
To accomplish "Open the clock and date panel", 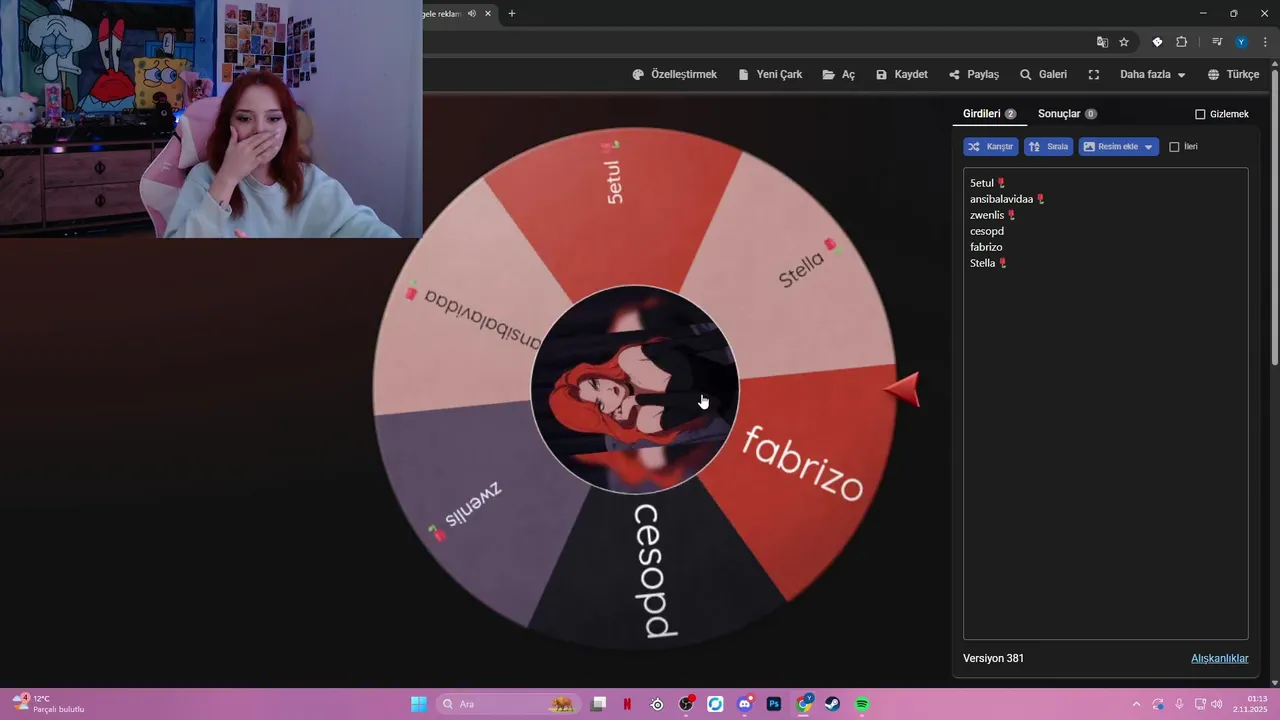I will (1251, 704).
